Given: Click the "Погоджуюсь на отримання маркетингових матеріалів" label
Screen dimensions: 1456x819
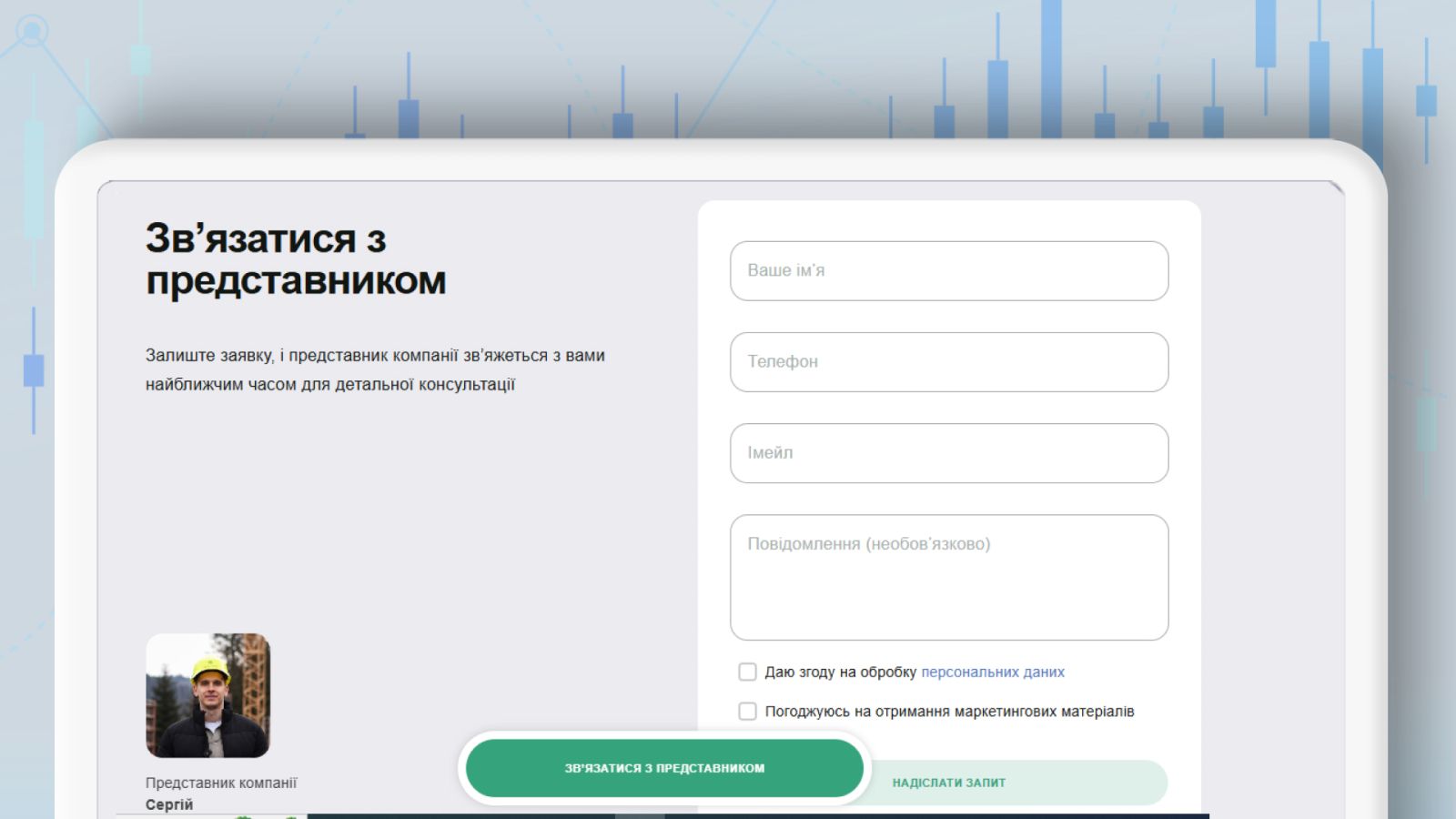Looking at the screenshot, I should pos(949,711).
